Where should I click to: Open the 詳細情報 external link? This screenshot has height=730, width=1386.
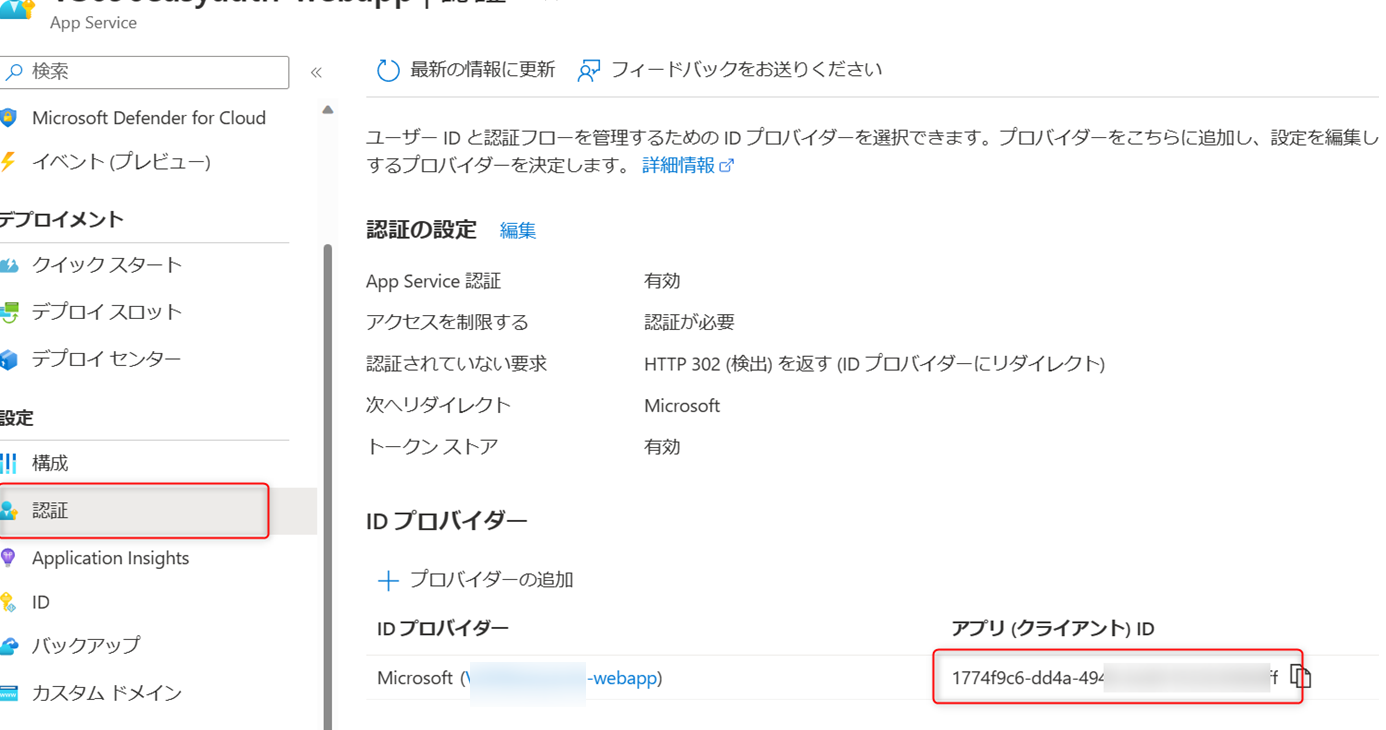[687, 166]
